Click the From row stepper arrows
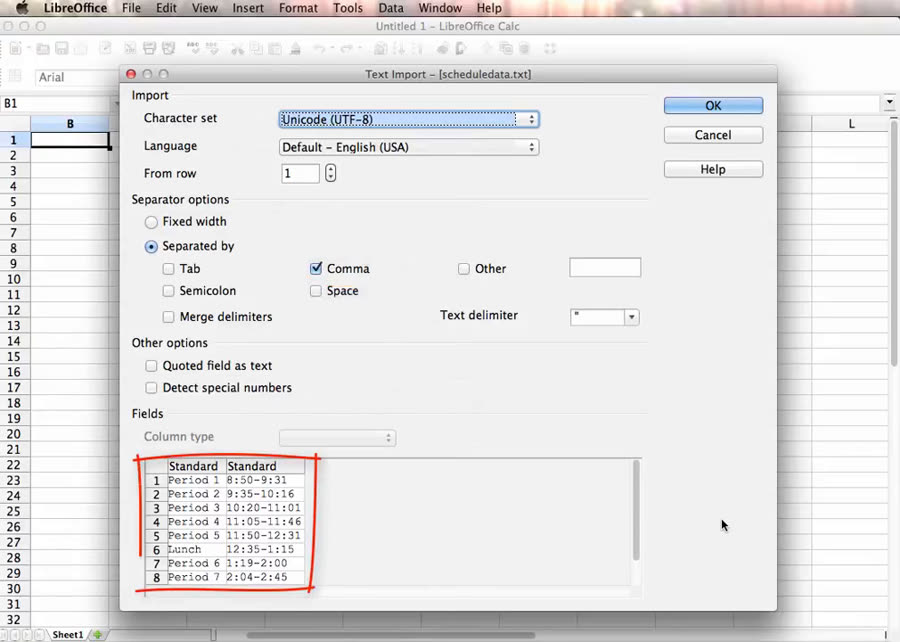 (x=330, y=173)
